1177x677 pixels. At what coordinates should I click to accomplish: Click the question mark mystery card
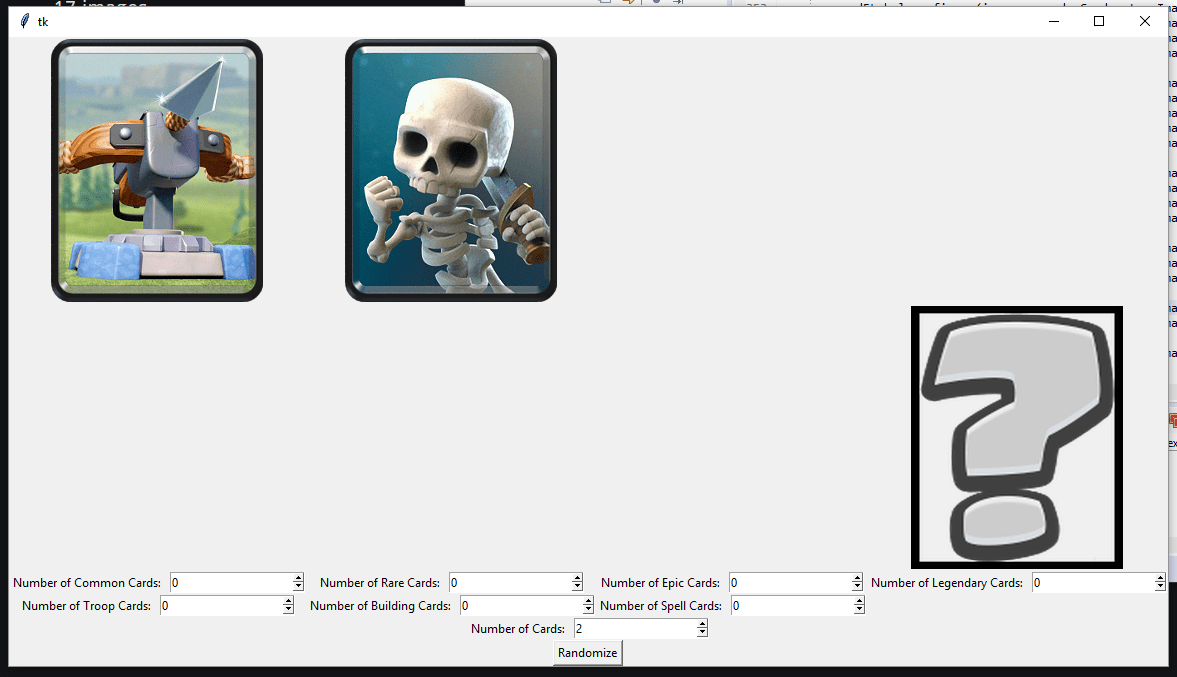[x=1016, y=437]
